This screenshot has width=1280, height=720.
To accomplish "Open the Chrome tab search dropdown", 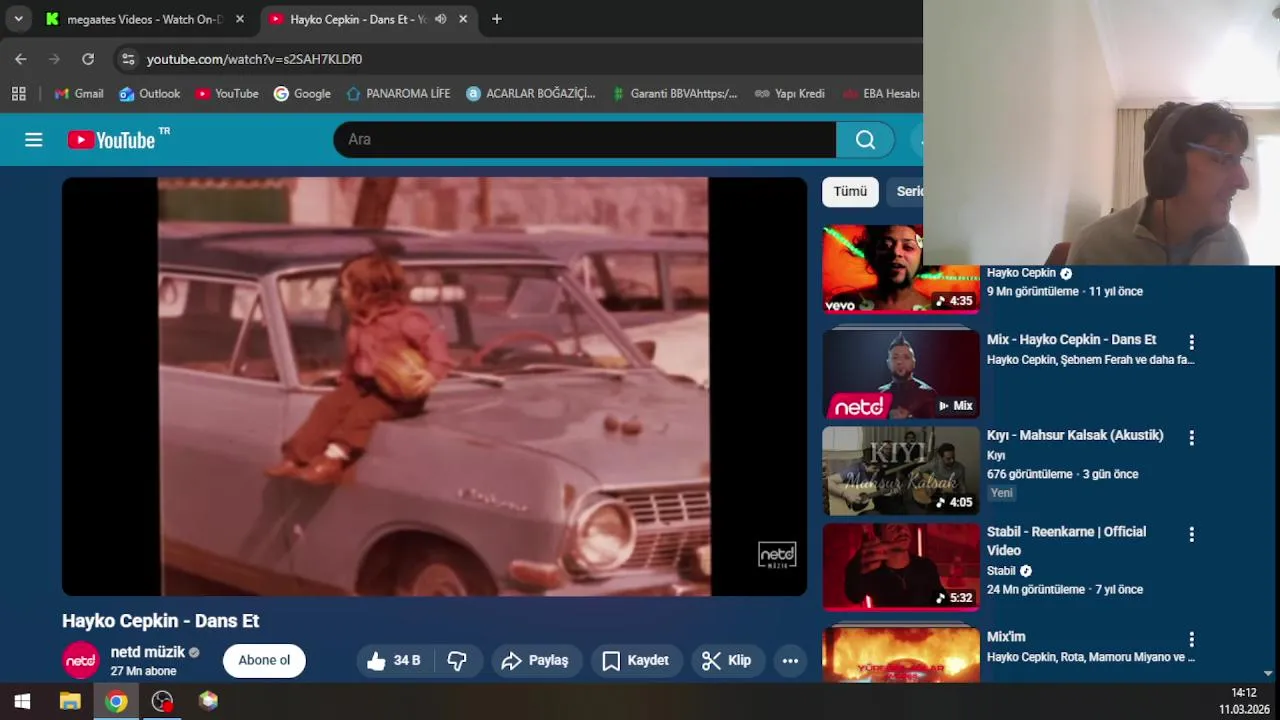I will pos(18,19).
